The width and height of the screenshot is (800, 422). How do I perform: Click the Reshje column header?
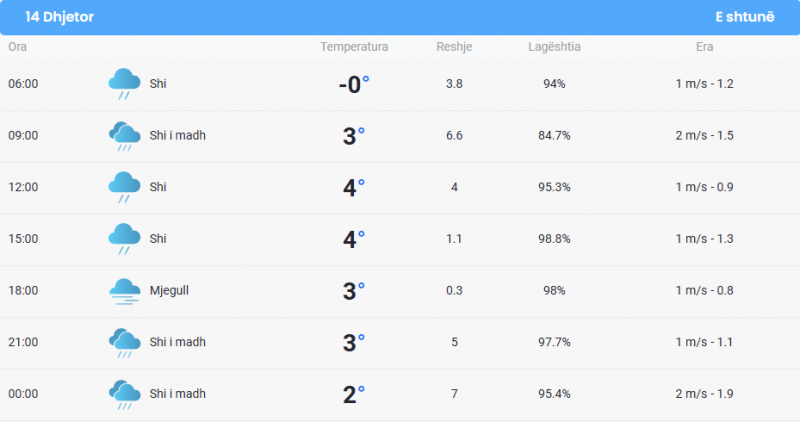click(x=454, y=47)
